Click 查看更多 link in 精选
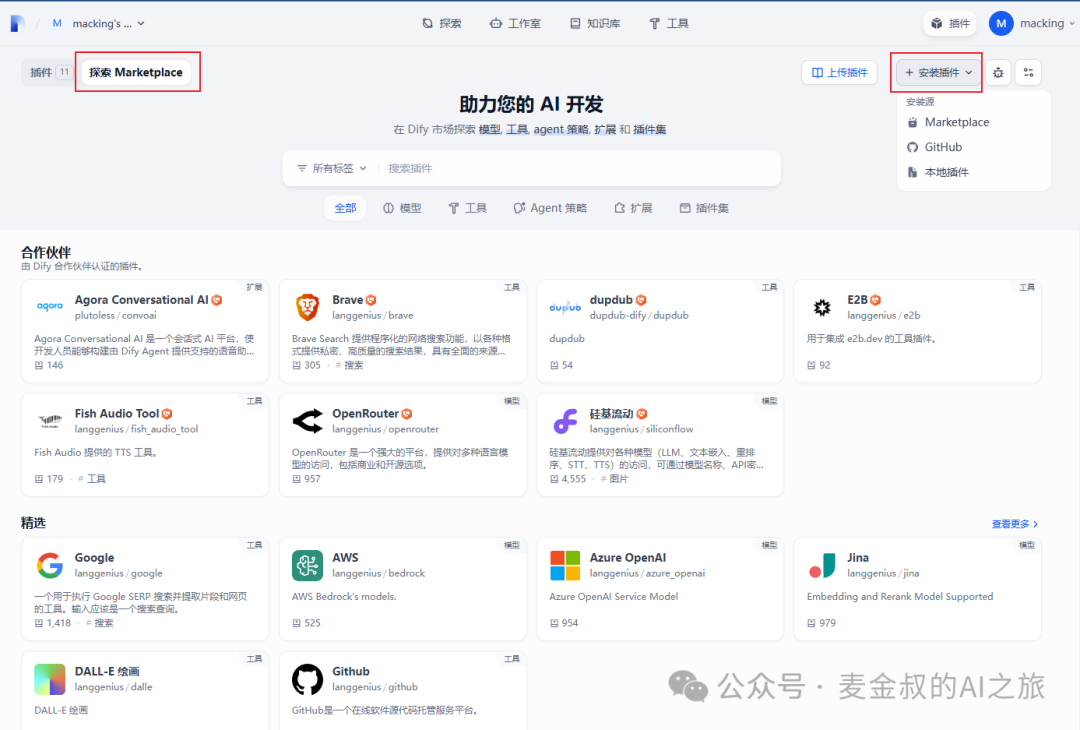The image size is (1080, 730). tap(1015, 524)
